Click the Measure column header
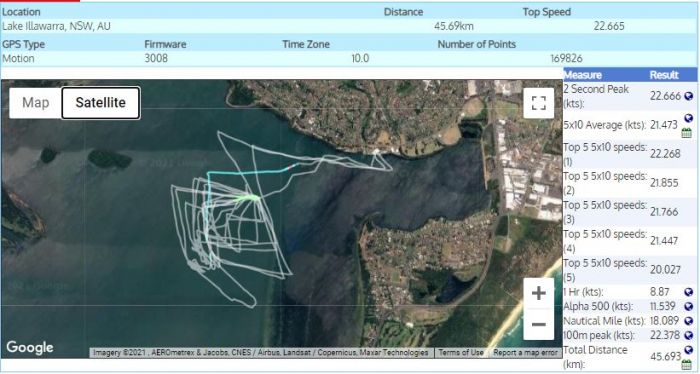 583,75
